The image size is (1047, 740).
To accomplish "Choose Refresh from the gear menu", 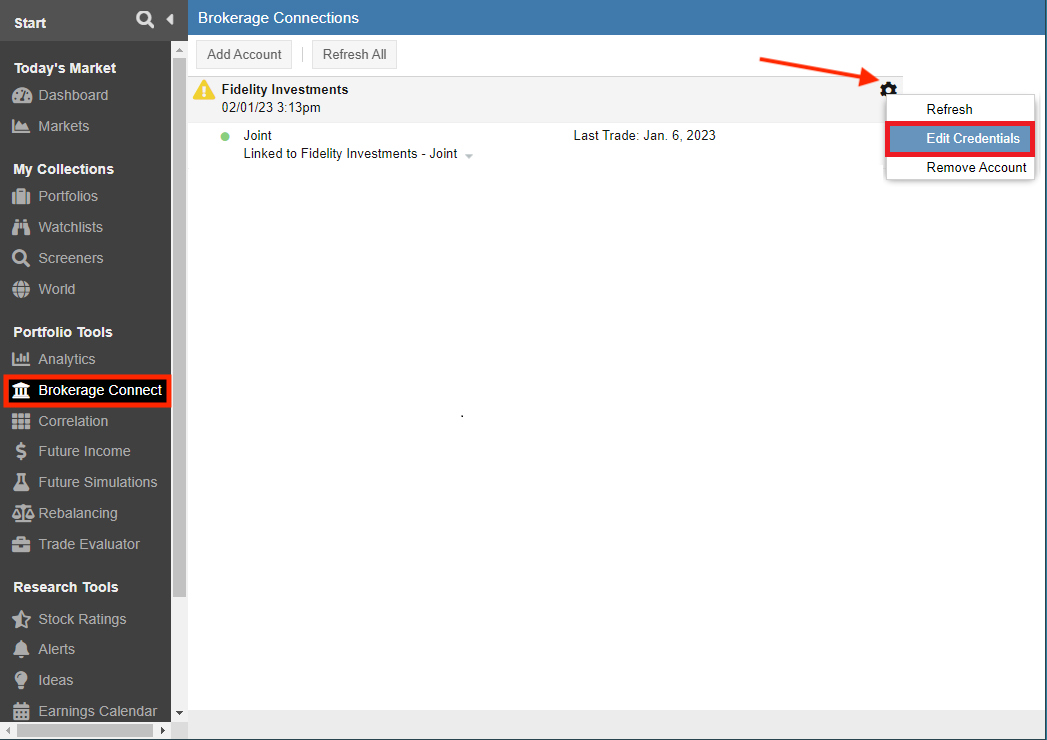I will (960, 110).
